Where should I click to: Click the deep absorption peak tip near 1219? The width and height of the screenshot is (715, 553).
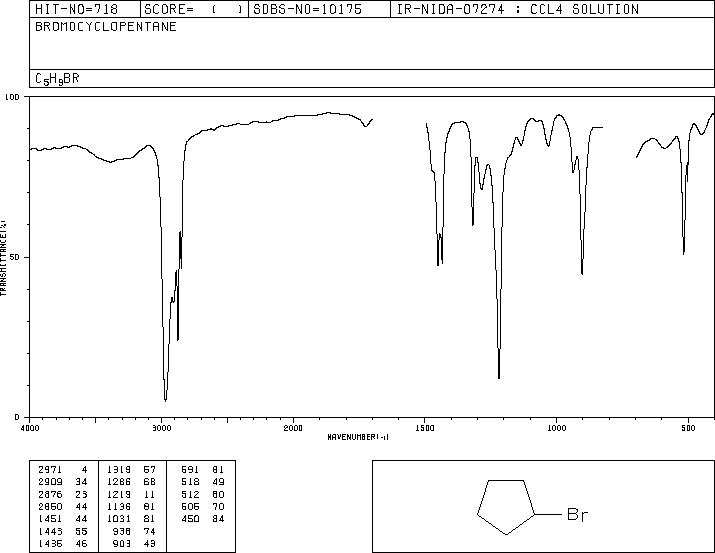click(499, 377)
